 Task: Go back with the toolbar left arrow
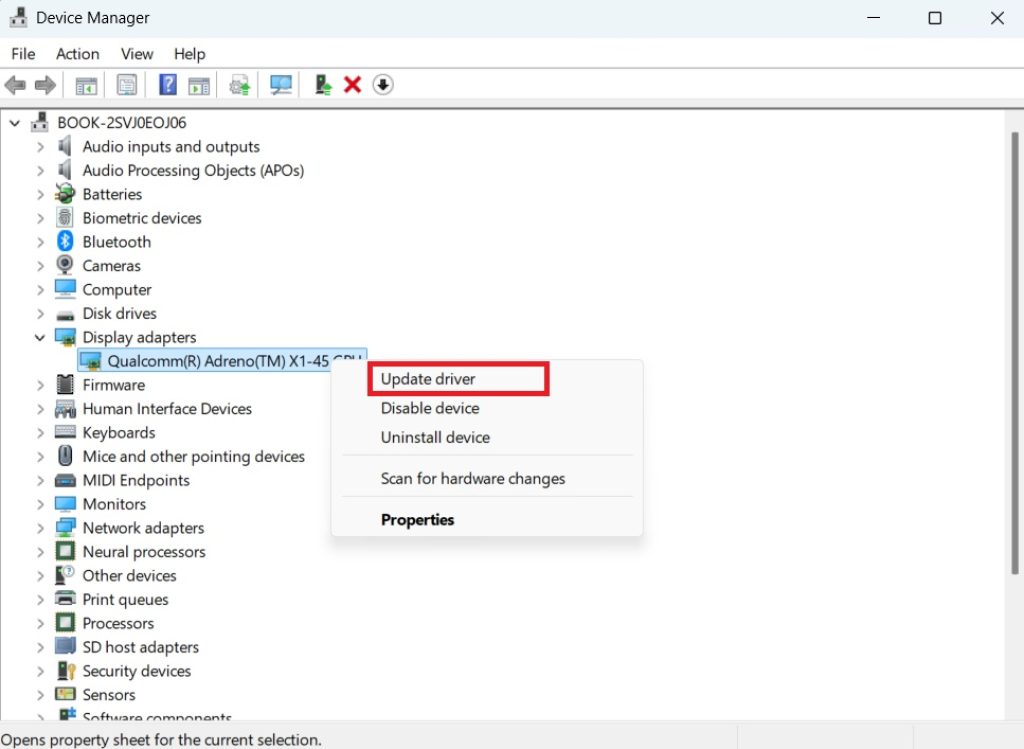coord(15,85)
